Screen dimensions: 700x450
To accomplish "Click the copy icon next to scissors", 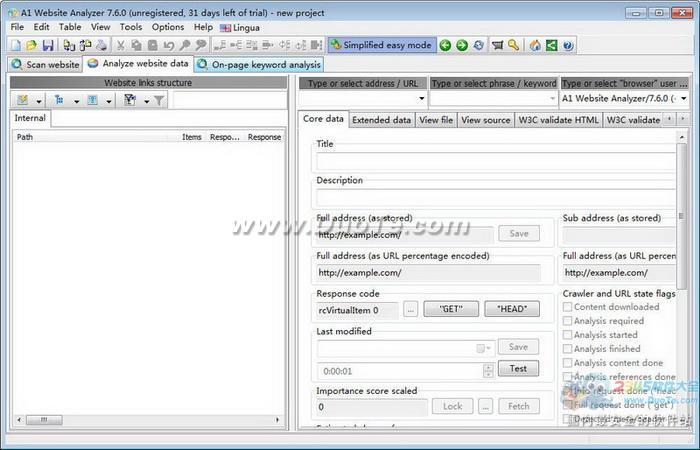I will pyautogui.click(x=137, y=45).
